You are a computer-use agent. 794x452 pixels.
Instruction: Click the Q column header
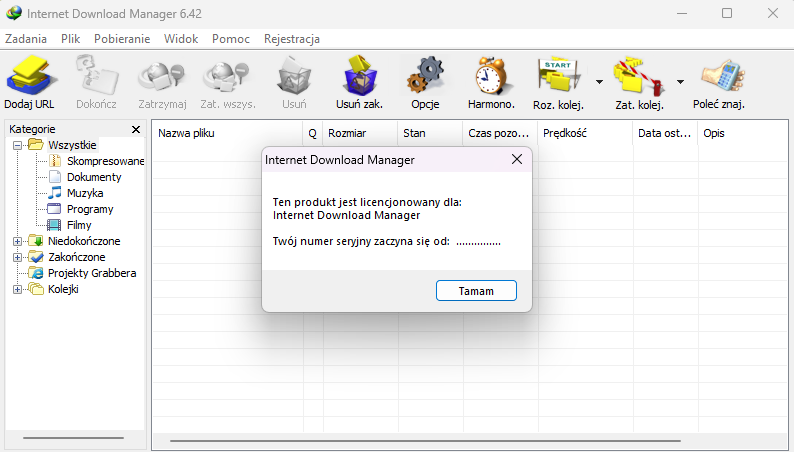coord(313,133)
